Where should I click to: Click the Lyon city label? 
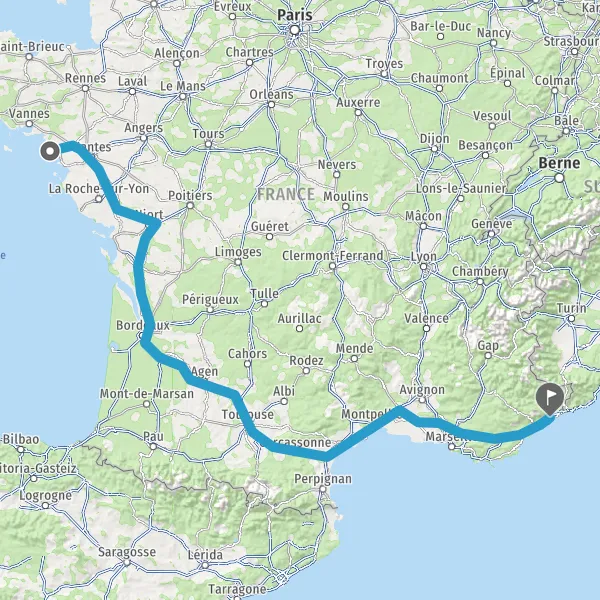[x=424, y=256]
